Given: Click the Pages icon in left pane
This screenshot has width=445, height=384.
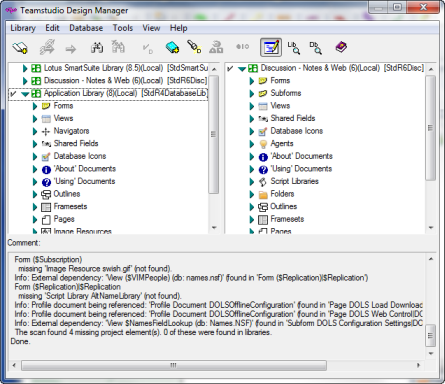Looking at the screenshot, I should point(46,220).
